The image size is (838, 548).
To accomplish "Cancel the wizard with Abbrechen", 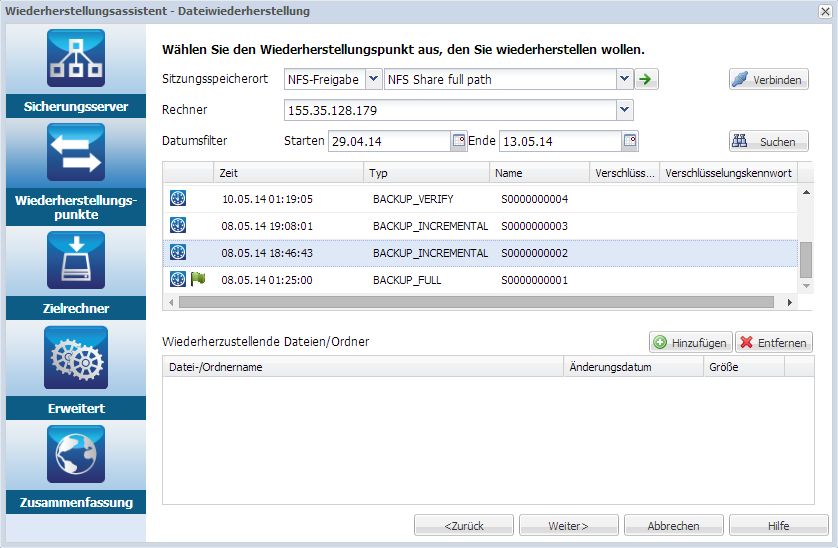I will coord(673,526).
